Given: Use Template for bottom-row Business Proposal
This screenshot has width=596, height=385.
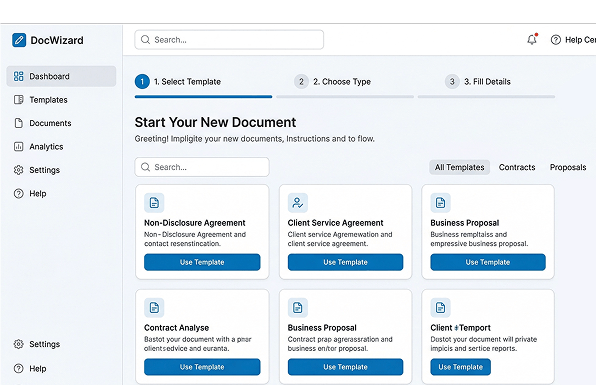Looking at the screenshot, I should click(x=346, y=367).
